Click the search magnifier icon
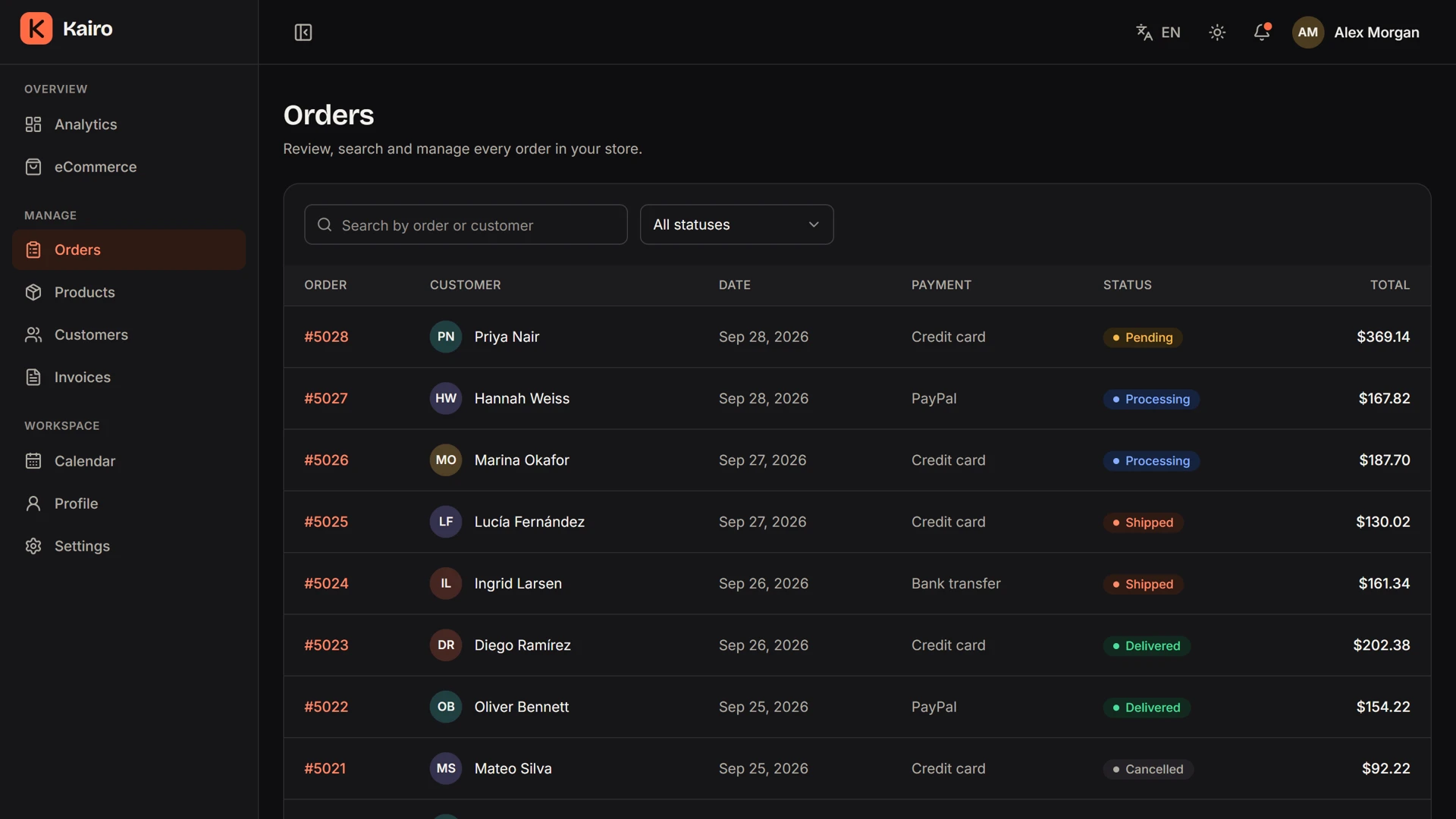The height and width of the screenshot is (819, 1456). (325, 224)
